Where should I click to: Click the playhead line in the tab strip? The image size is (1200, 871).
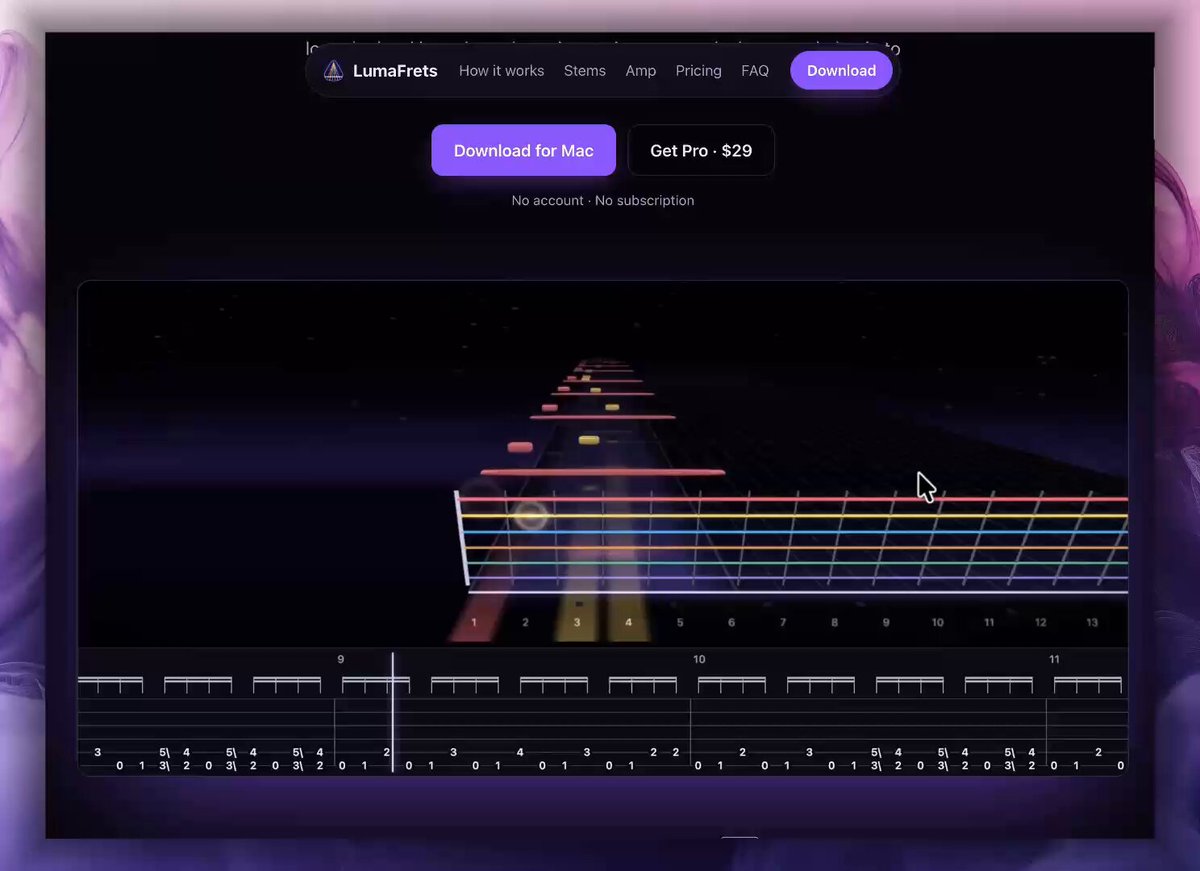click(392, 713)
